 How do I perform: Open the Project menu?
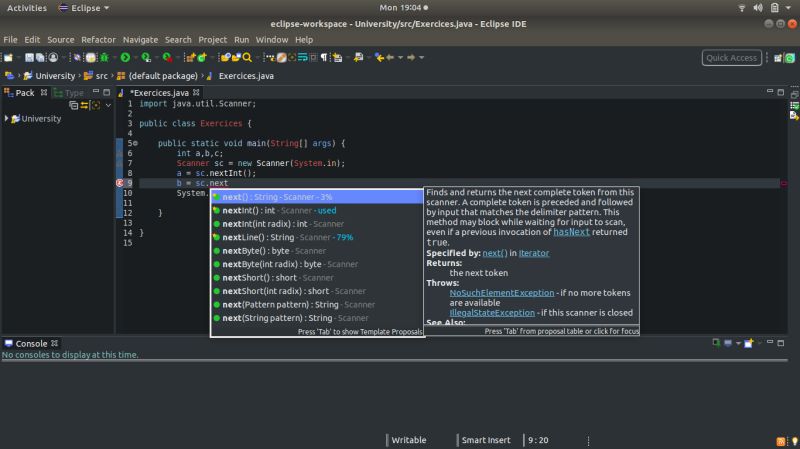[x=212, y=39]
